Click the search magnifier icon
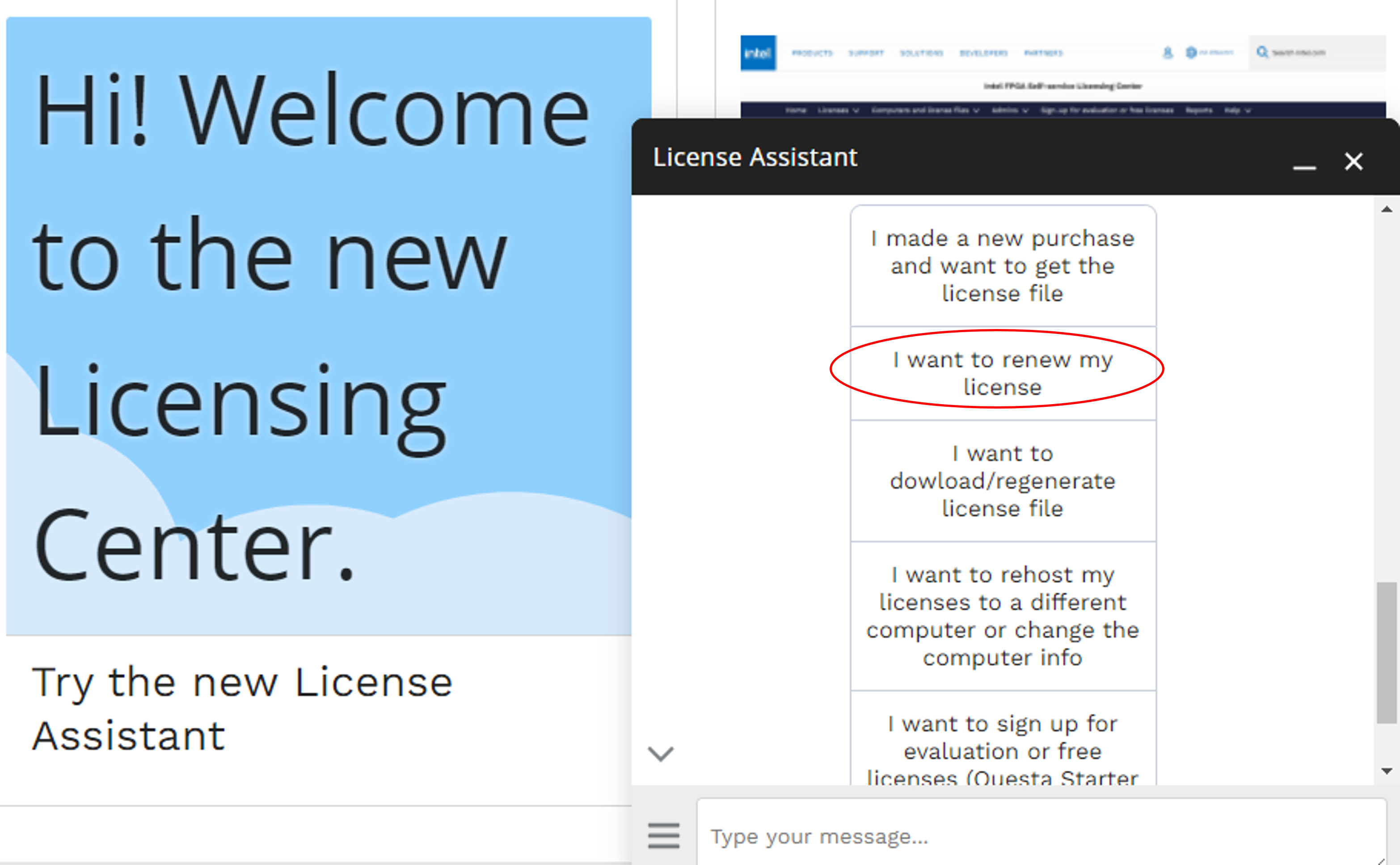 (x=1262, y=53)
